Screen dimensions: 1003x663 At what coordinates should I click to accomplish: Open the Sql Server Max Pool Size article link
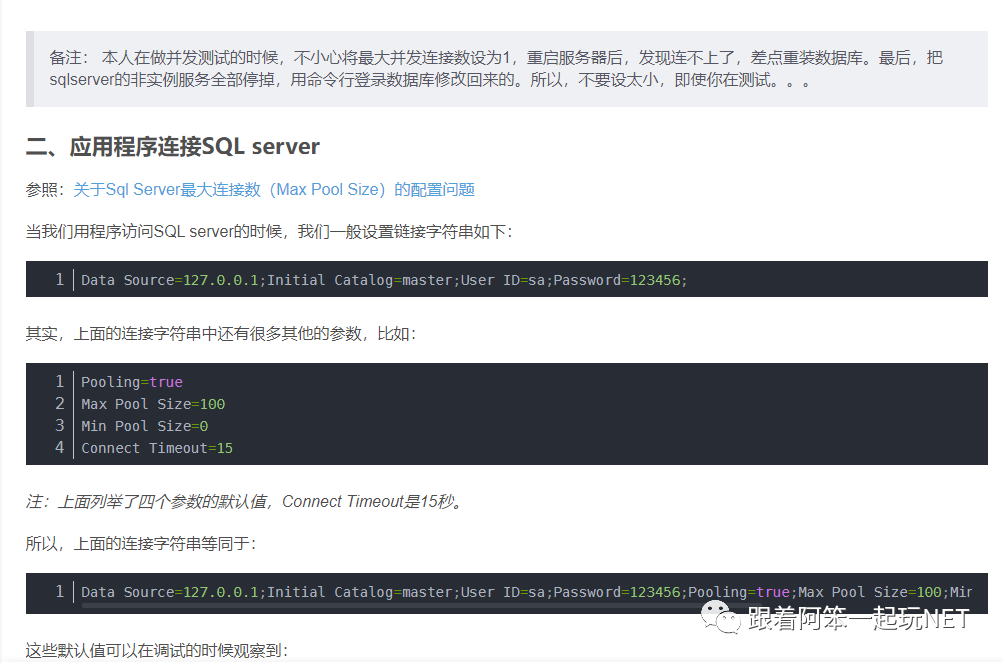click(274, 189)
